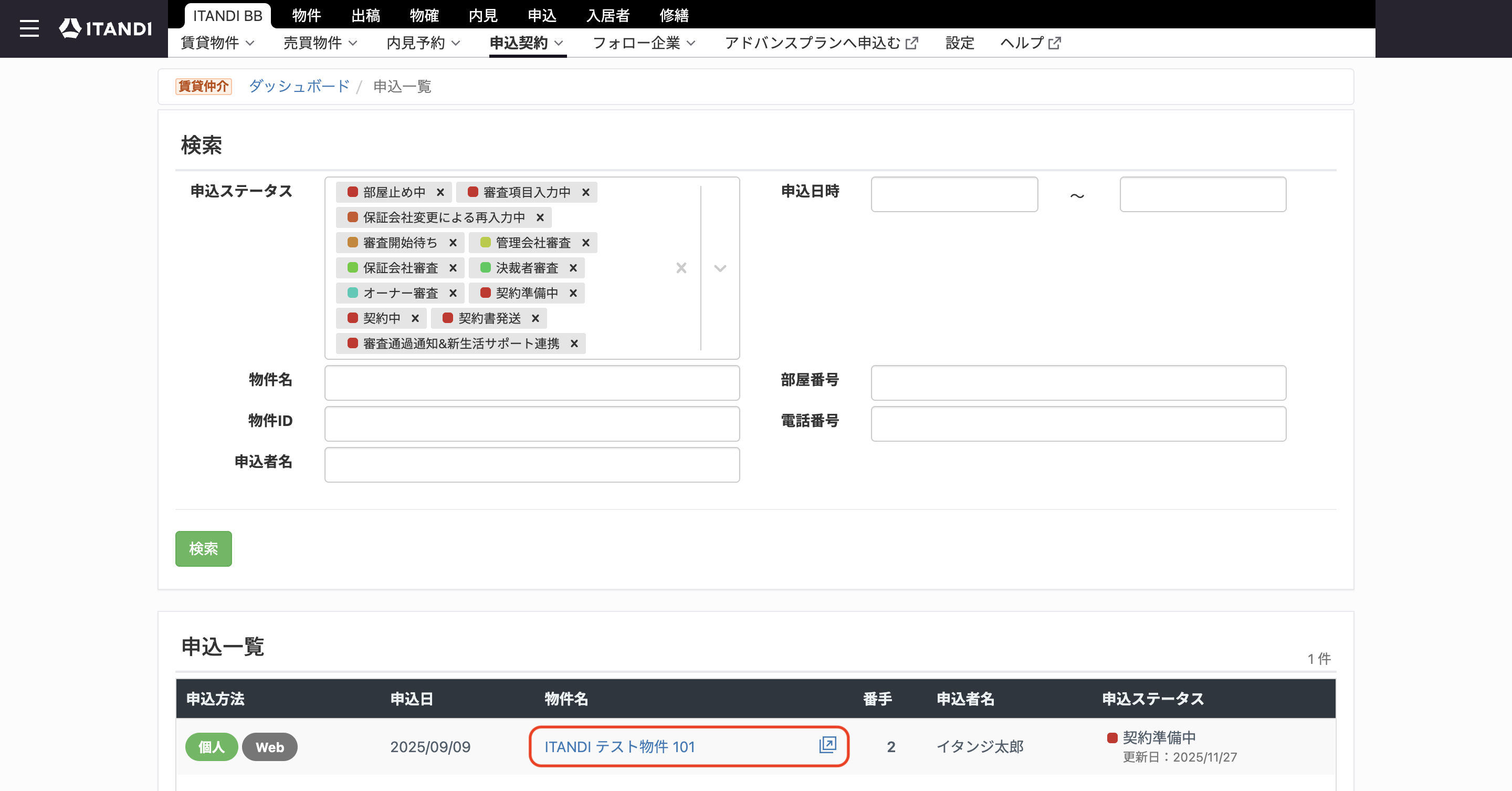Switch to the 申込 tab
The width and height of the screenshot is (1512, 791).
click(541, 15)
